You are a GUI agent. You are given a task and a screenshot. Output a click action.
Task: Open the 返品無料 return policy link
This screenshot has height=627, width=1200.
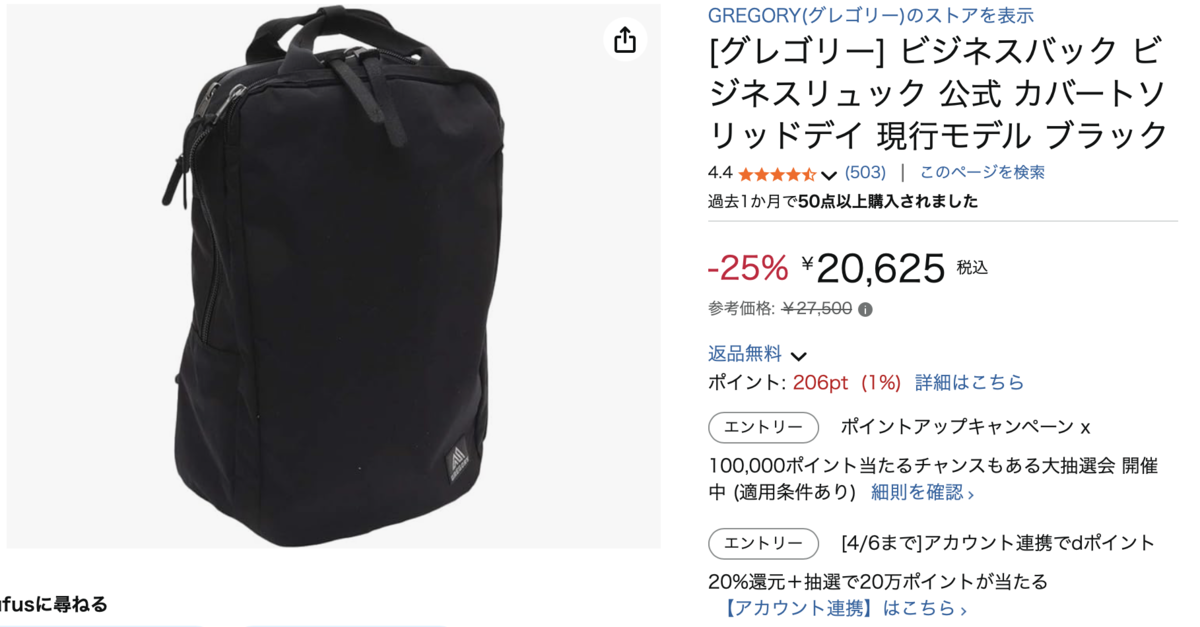[745, 354]
